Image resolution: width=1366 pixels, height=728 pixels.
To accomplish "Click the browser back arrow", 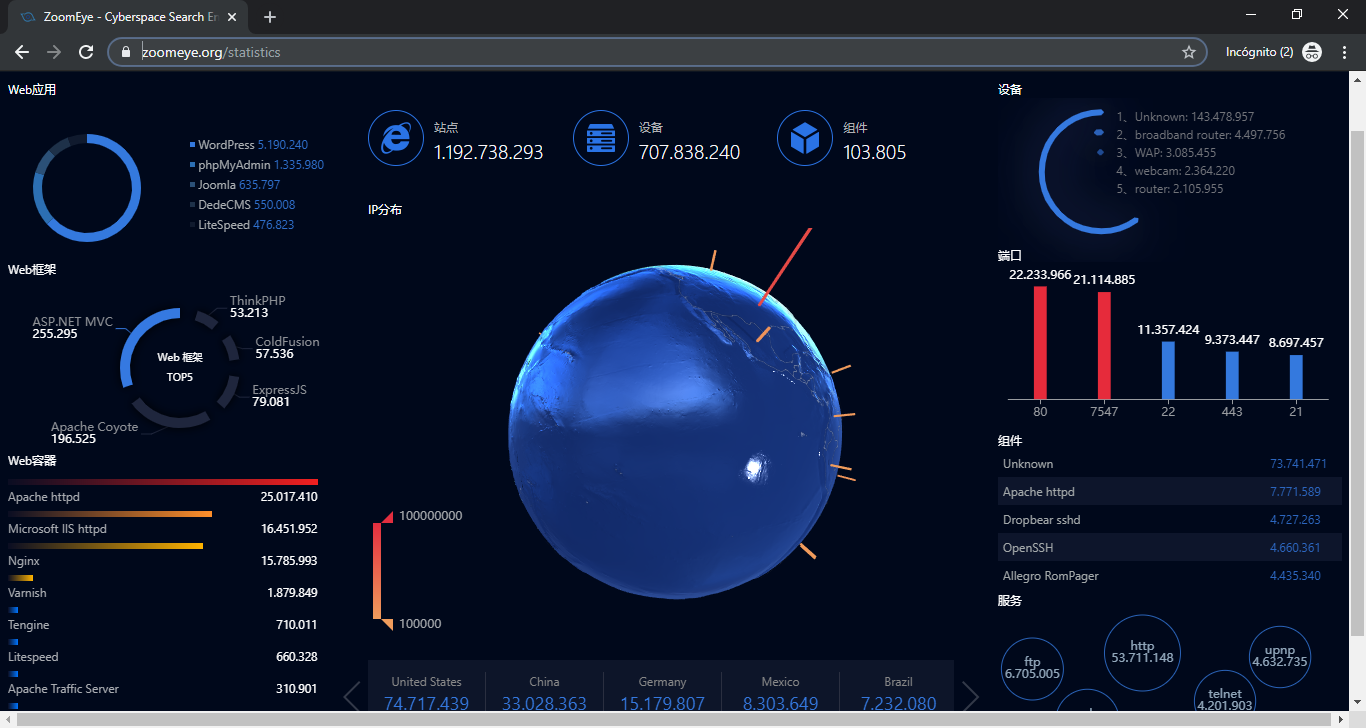I will click(22, 52).
